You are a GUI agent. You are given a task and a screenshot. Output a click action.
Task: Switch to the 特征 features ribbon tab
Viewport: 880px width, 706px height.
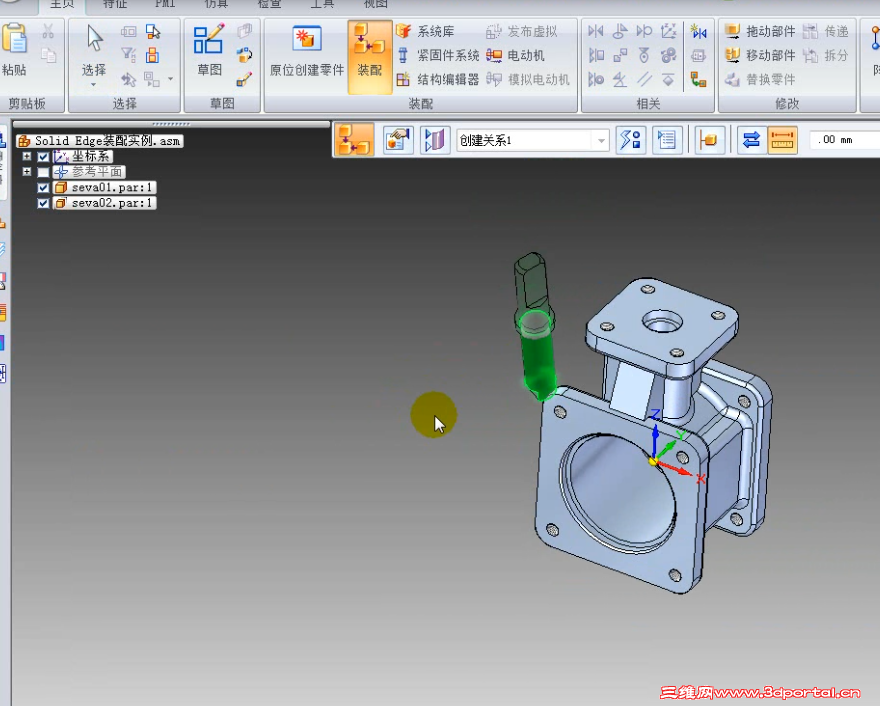coord(115,4)
